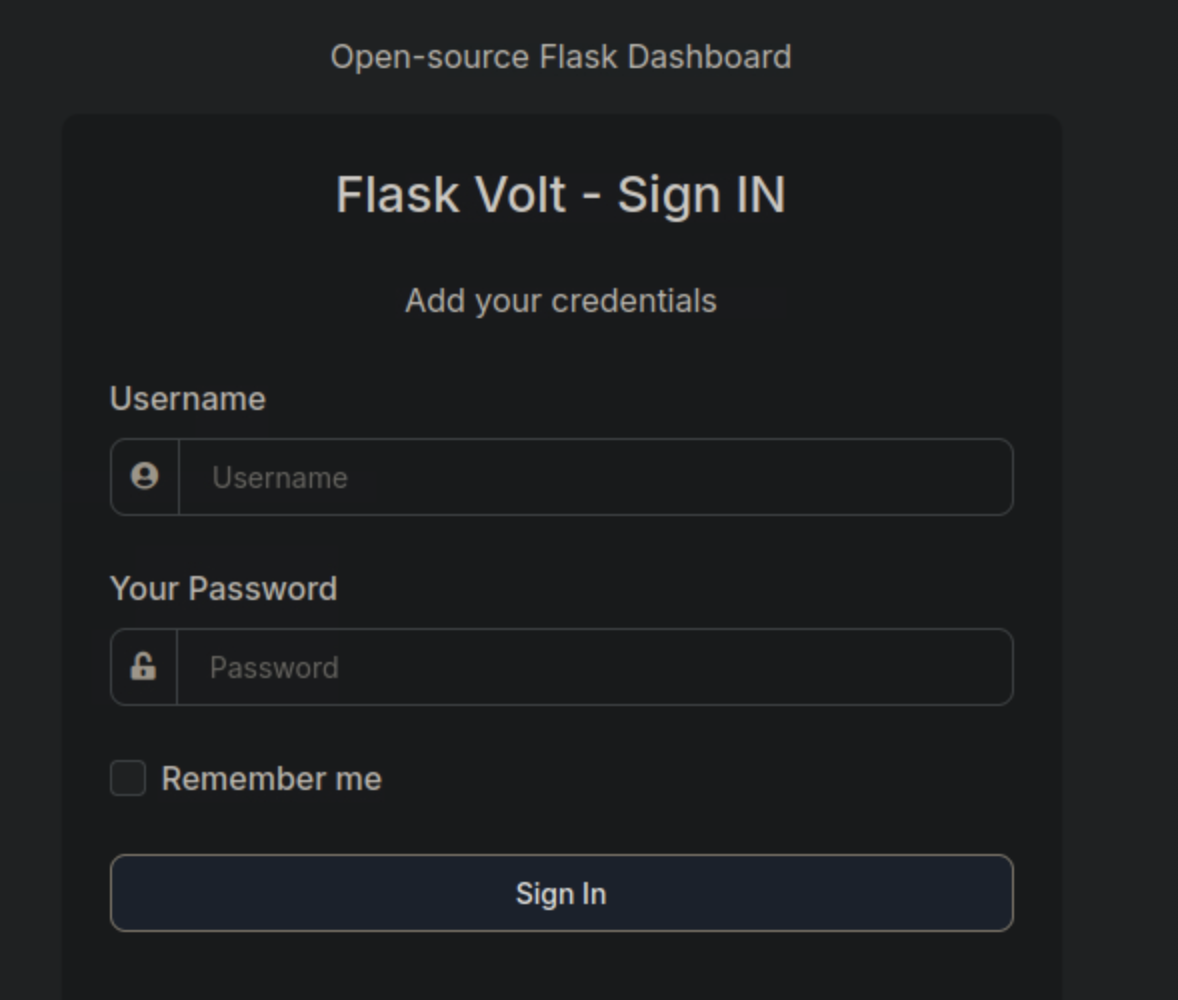Click the unlocked padlock icon beside Password
The width and height of the screenshot is (1178, 1000).
click(143, 667)
